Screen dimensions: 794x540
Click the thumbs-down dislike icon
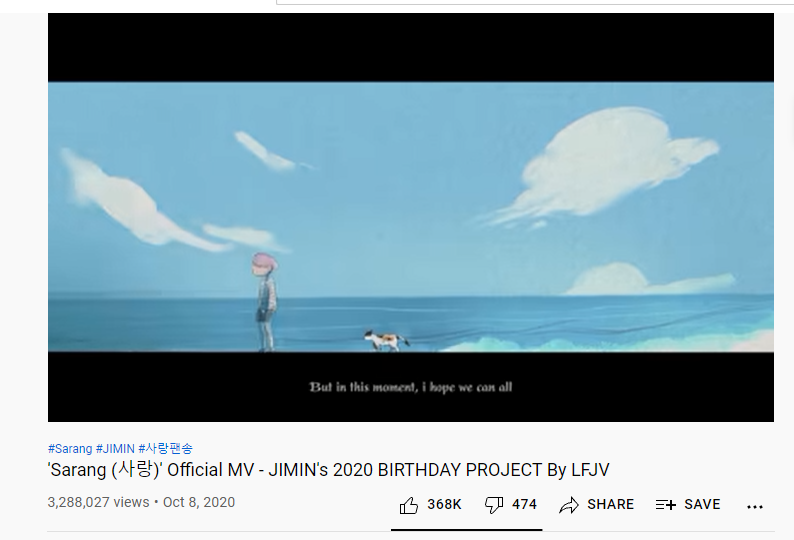tap(494, 505)
